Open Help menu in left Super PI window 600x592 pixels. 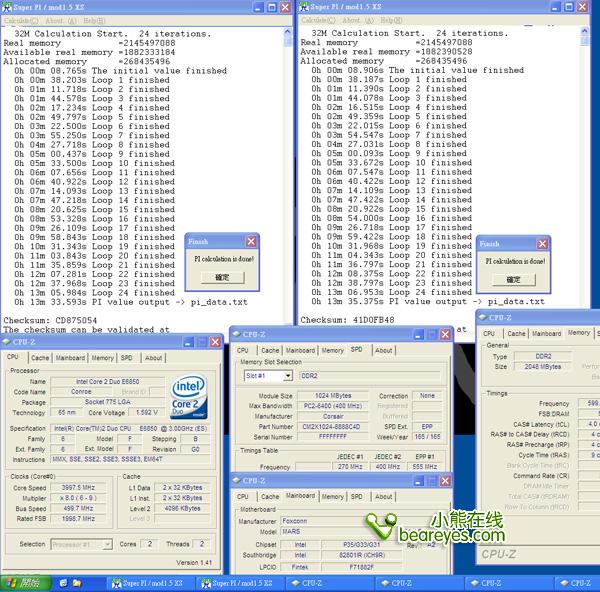94,21
